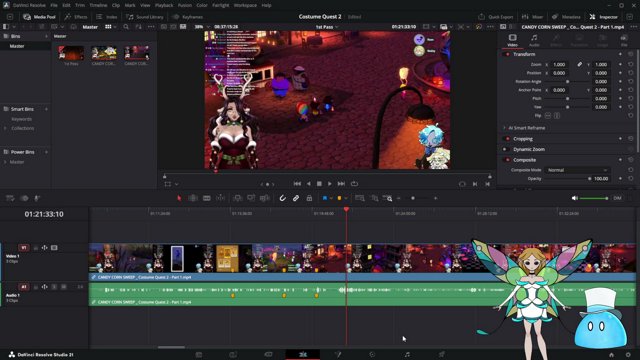Click the media pool search icon
This screenshot has height=360, width=640.
pyautogui.click(x=126, y=27)
